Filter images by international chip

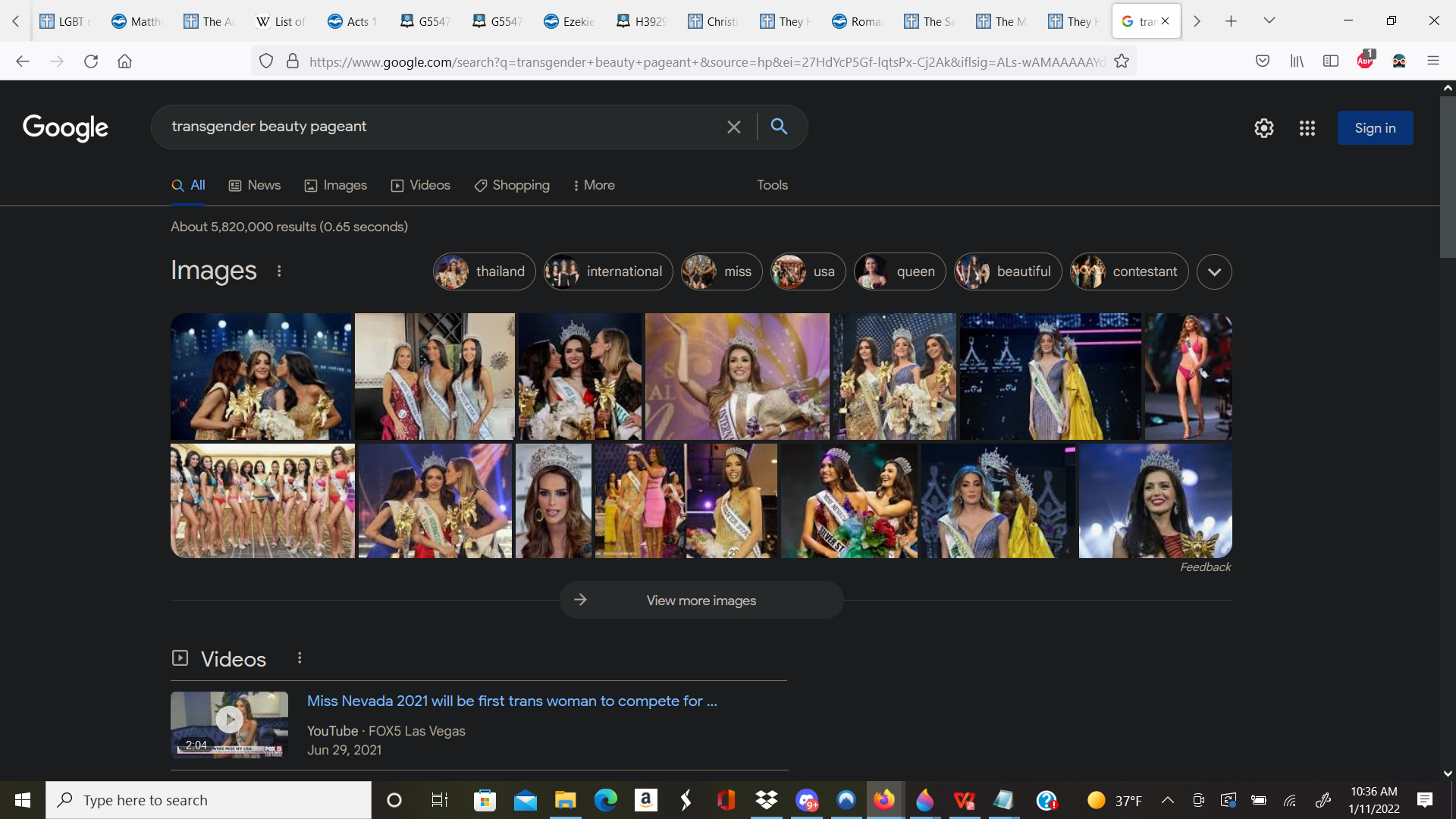[x=608, y=271]
